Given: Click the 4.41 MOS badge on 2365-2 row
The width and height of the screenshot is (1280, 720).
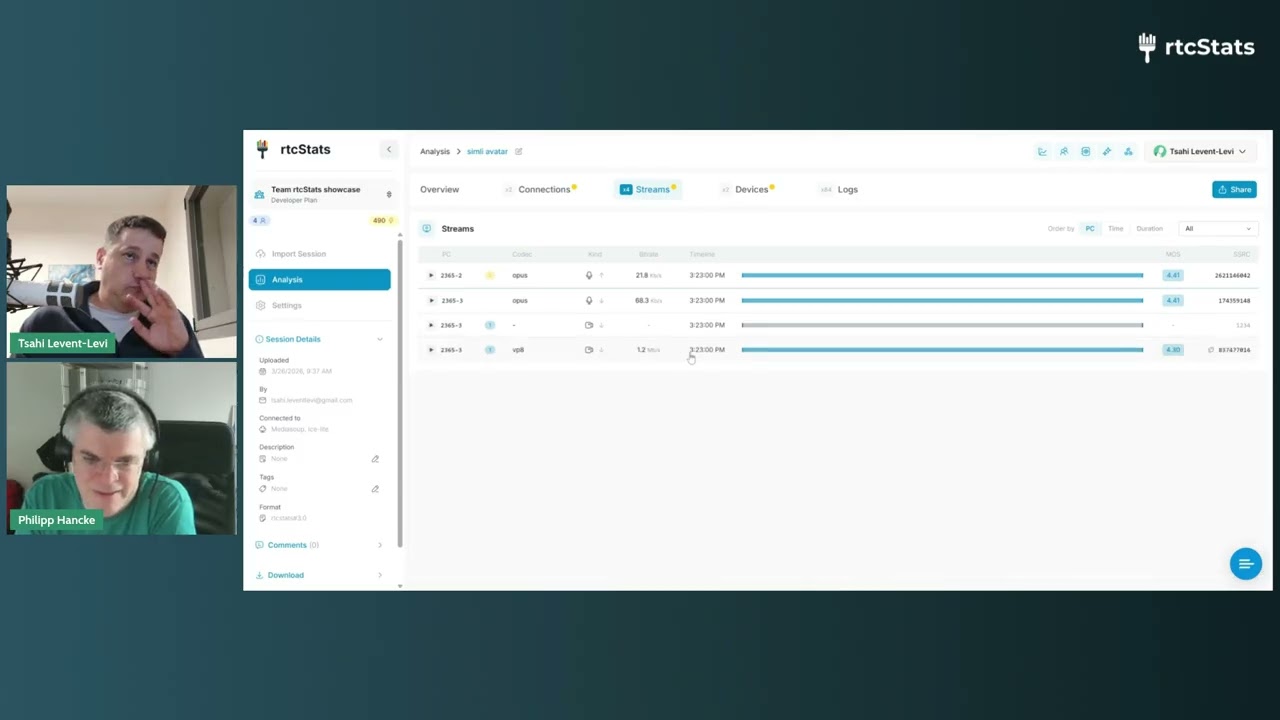Looking at the screenshot, I should point(1173,275).
